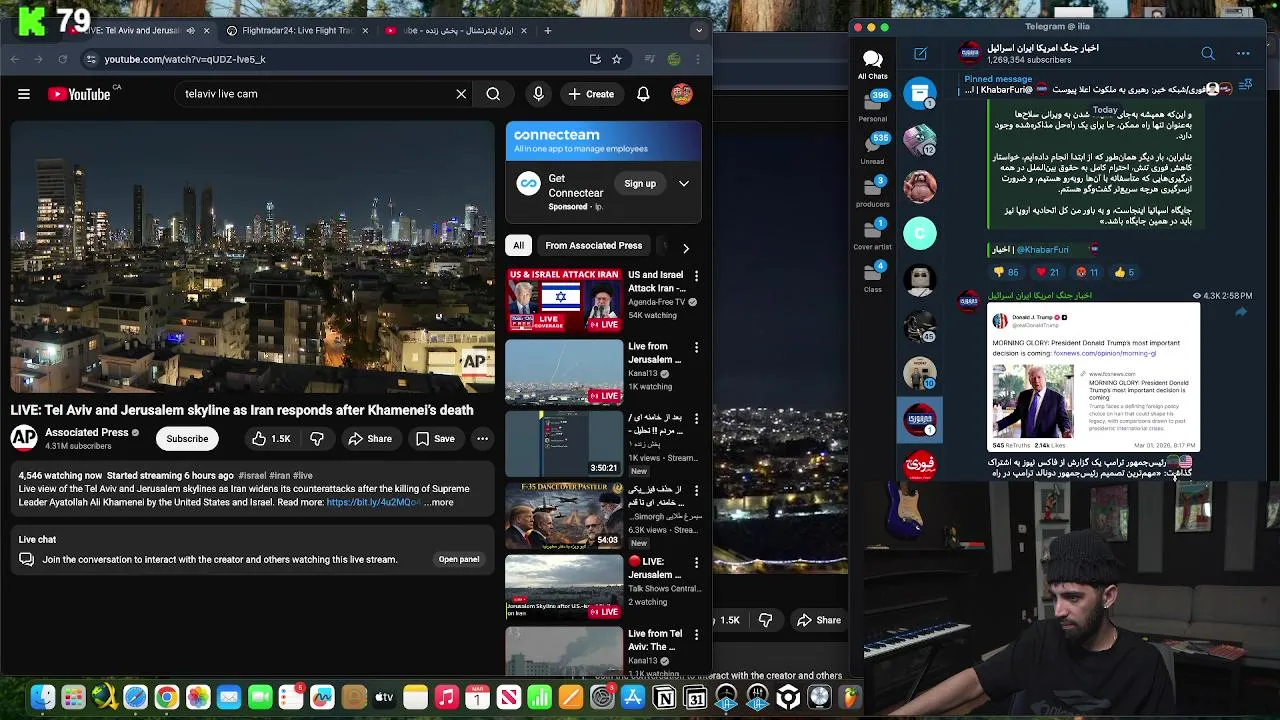Show next filter chips with right arrow
Screen dimensions: 1280x720
[x=686, y=247]
